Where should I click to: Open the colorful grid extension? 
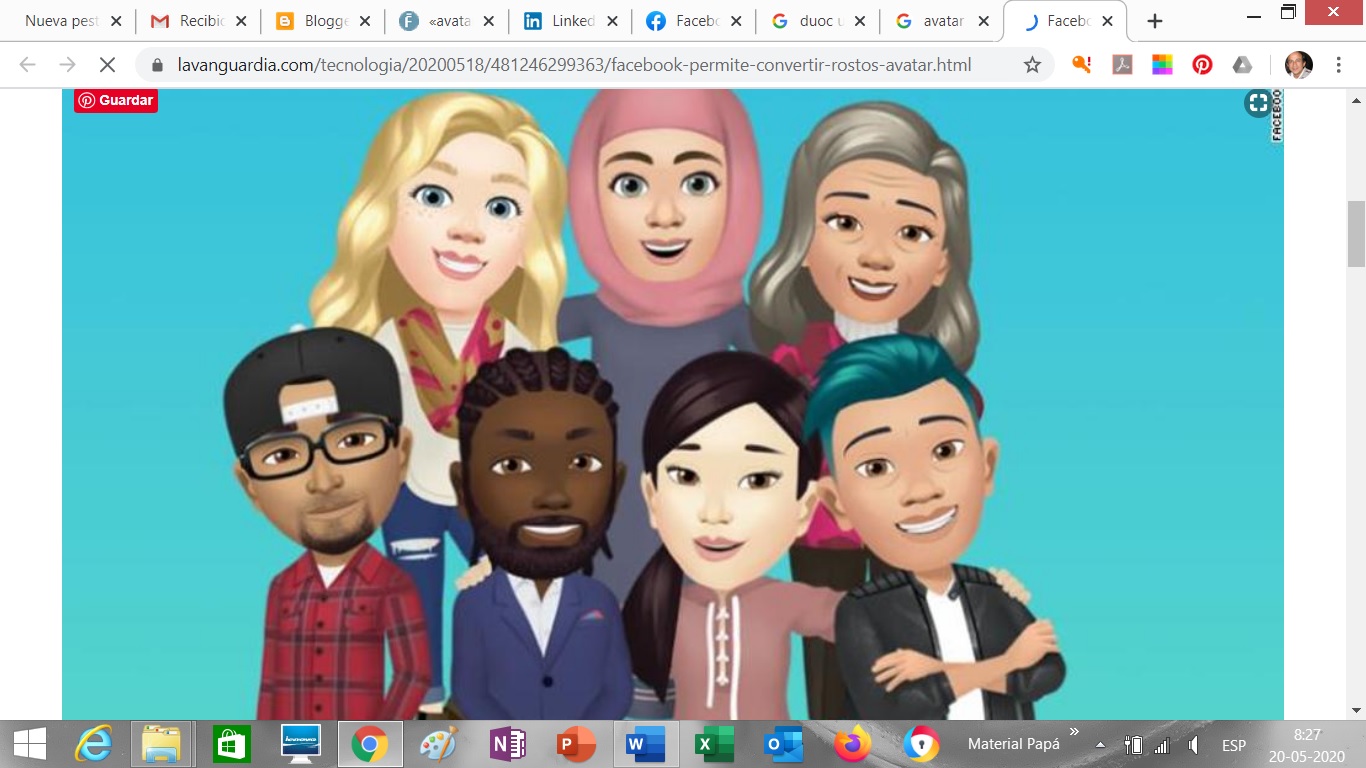(x=1162, y=65)
